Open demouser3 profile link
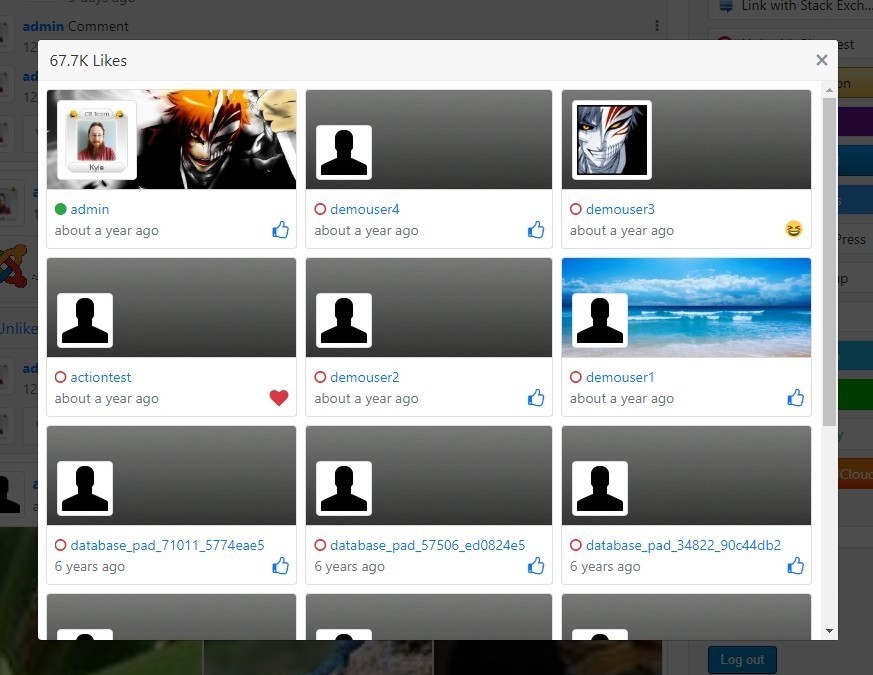This screenshot has height=675, width=873. (620, 209)
